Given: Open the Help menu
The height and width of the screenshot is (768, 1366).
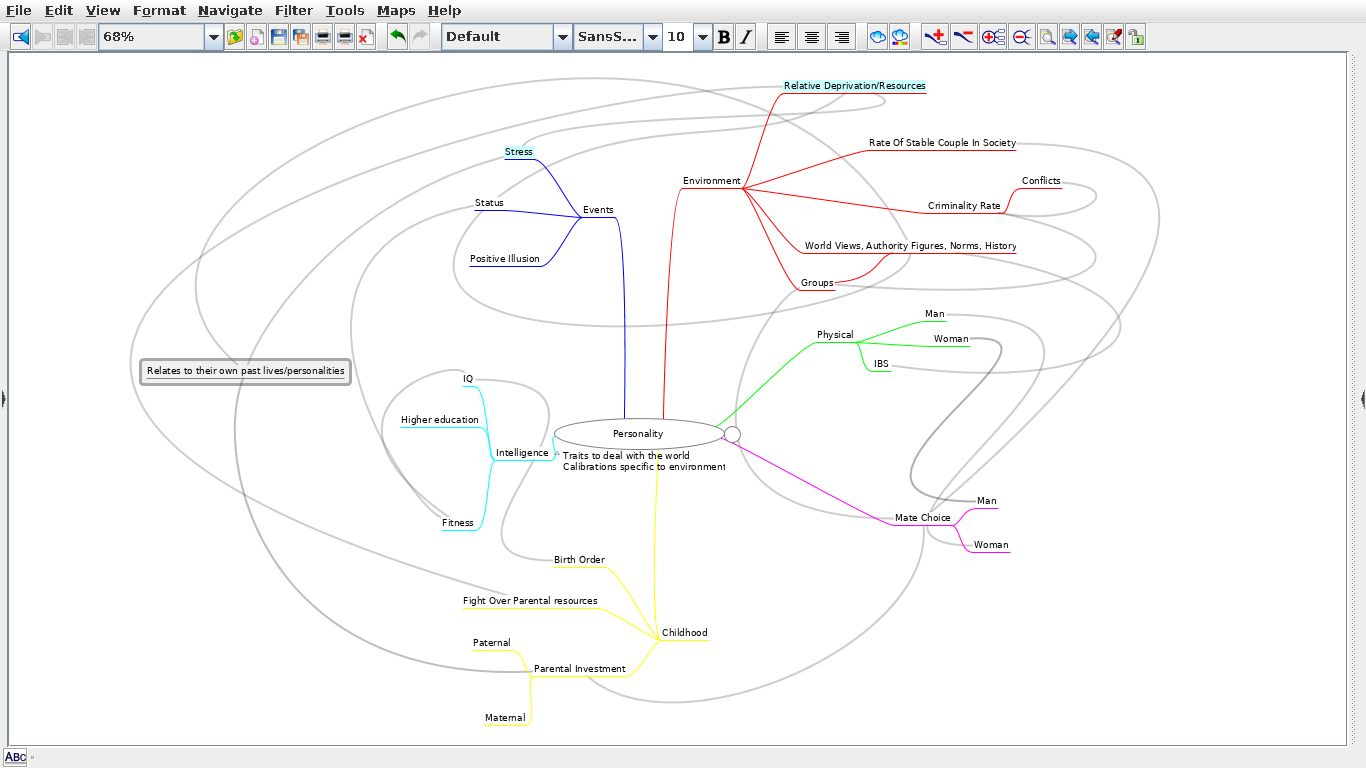Looking at the screenshot, I should pyautogui.click(x=444, y=11).
